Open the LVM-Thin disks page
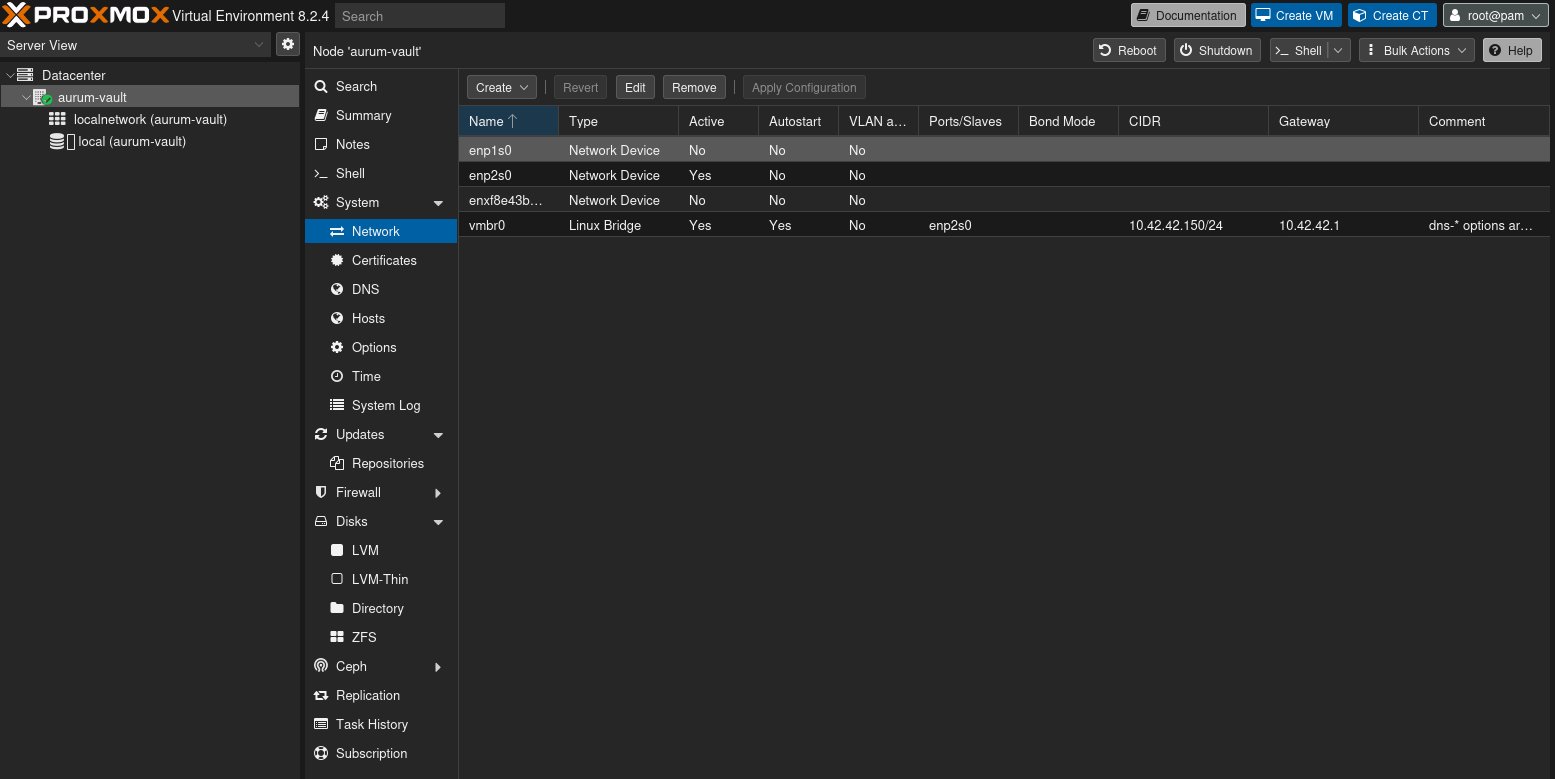 (x=381, y=579)
